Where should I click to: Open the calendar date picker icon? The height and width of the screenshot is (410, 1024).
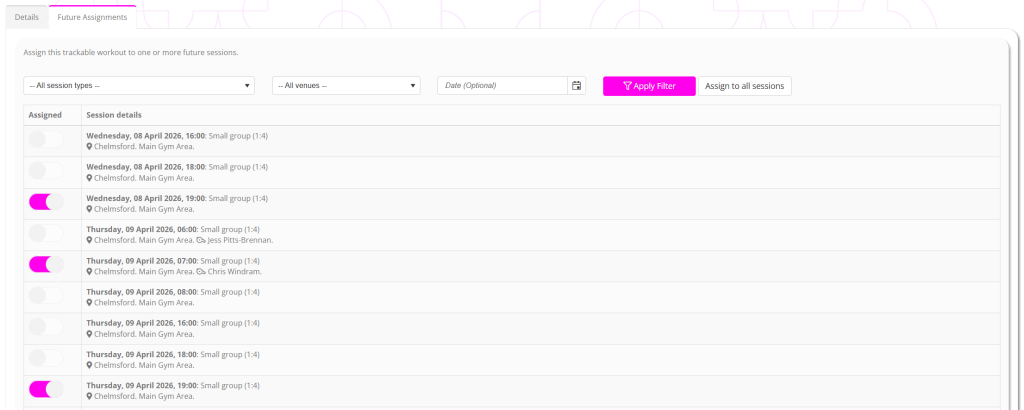(576, 86)
